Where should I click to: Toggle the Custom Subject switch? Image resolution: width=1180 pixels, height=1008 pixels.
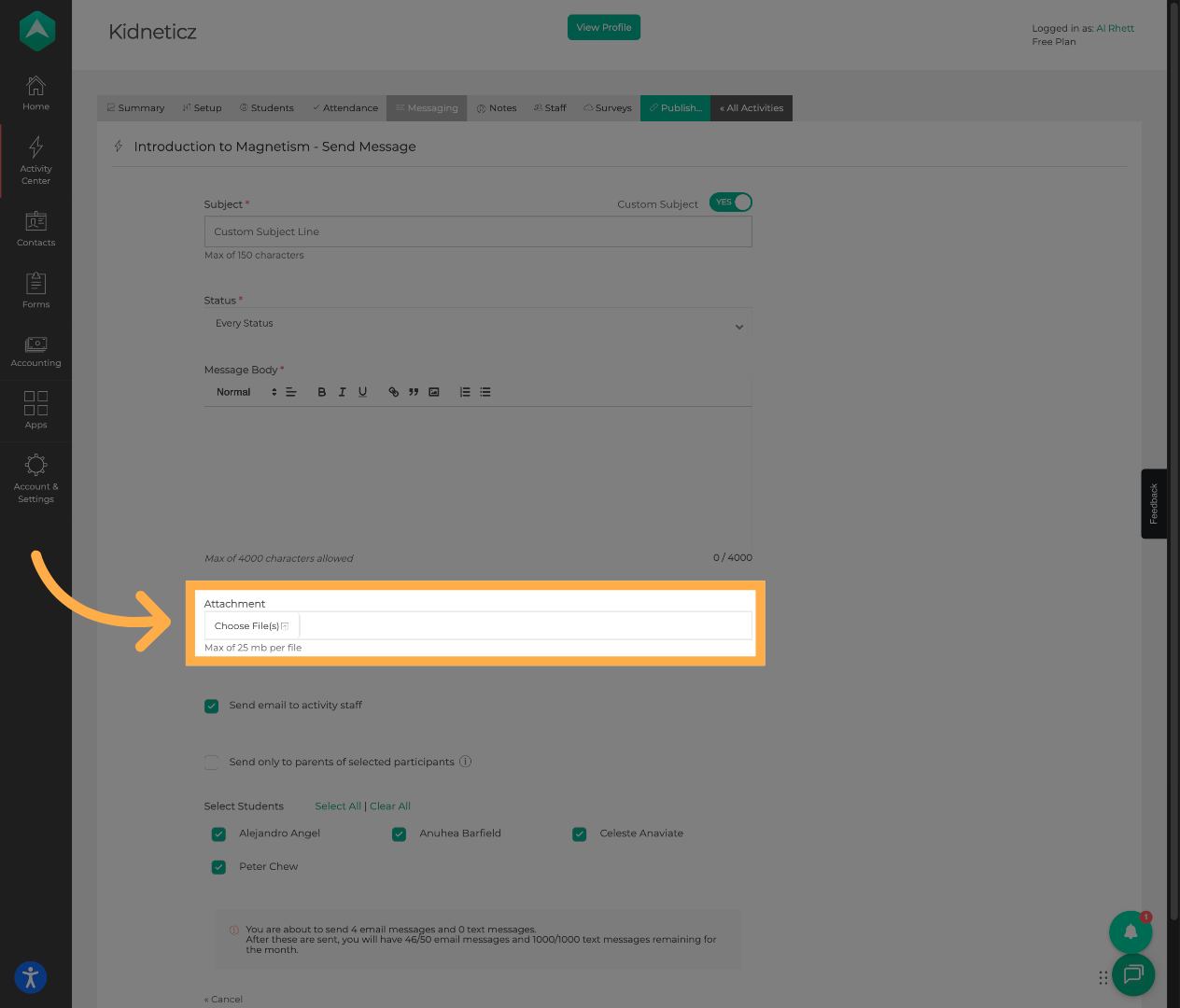(x=731, y=203)
